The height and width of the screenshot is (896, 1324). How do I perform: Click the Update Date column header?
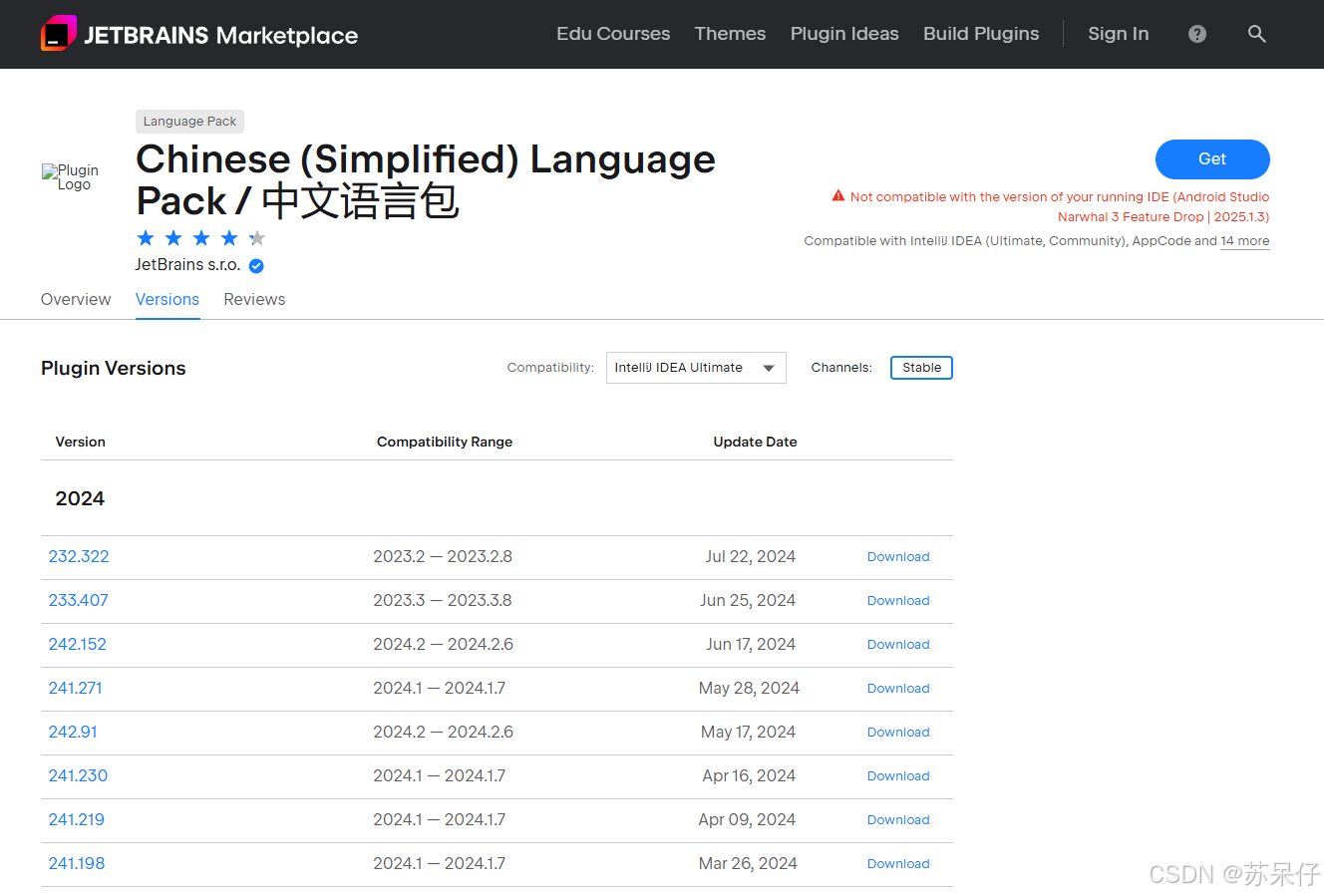coord(755,442)
